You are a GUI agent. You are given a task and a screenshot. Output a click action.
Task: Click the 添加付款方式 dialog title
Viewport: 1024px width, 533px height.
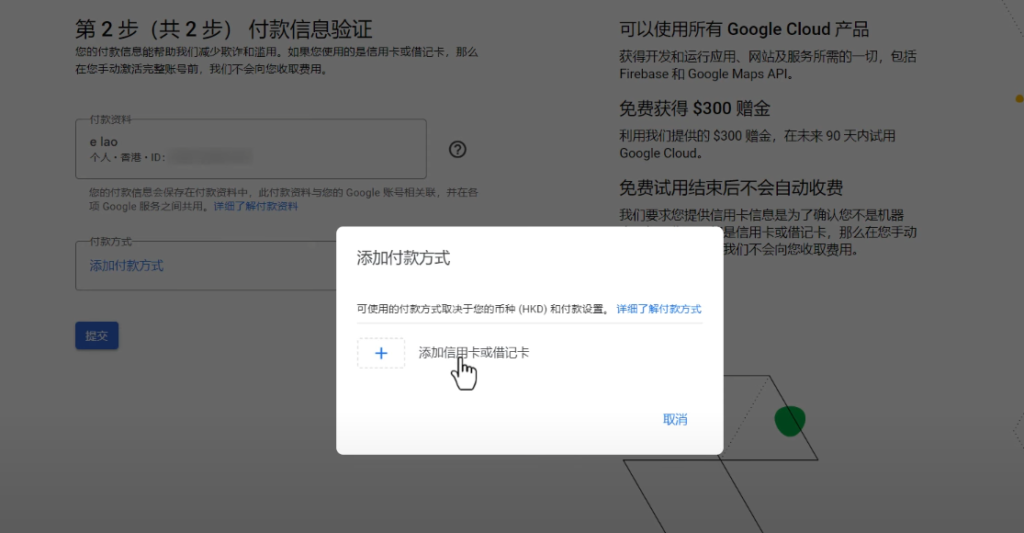(x=403, y=258)
